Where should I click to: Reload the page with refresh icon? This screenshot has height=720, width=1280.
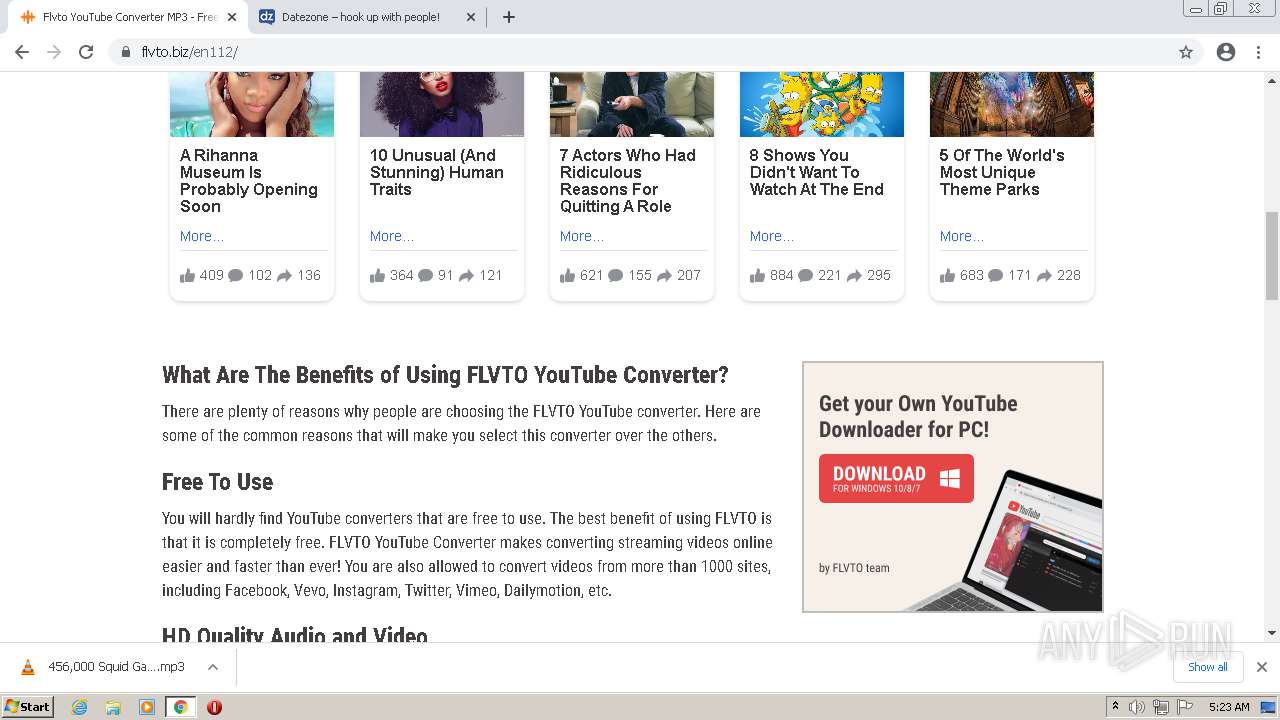click(86, 52)
